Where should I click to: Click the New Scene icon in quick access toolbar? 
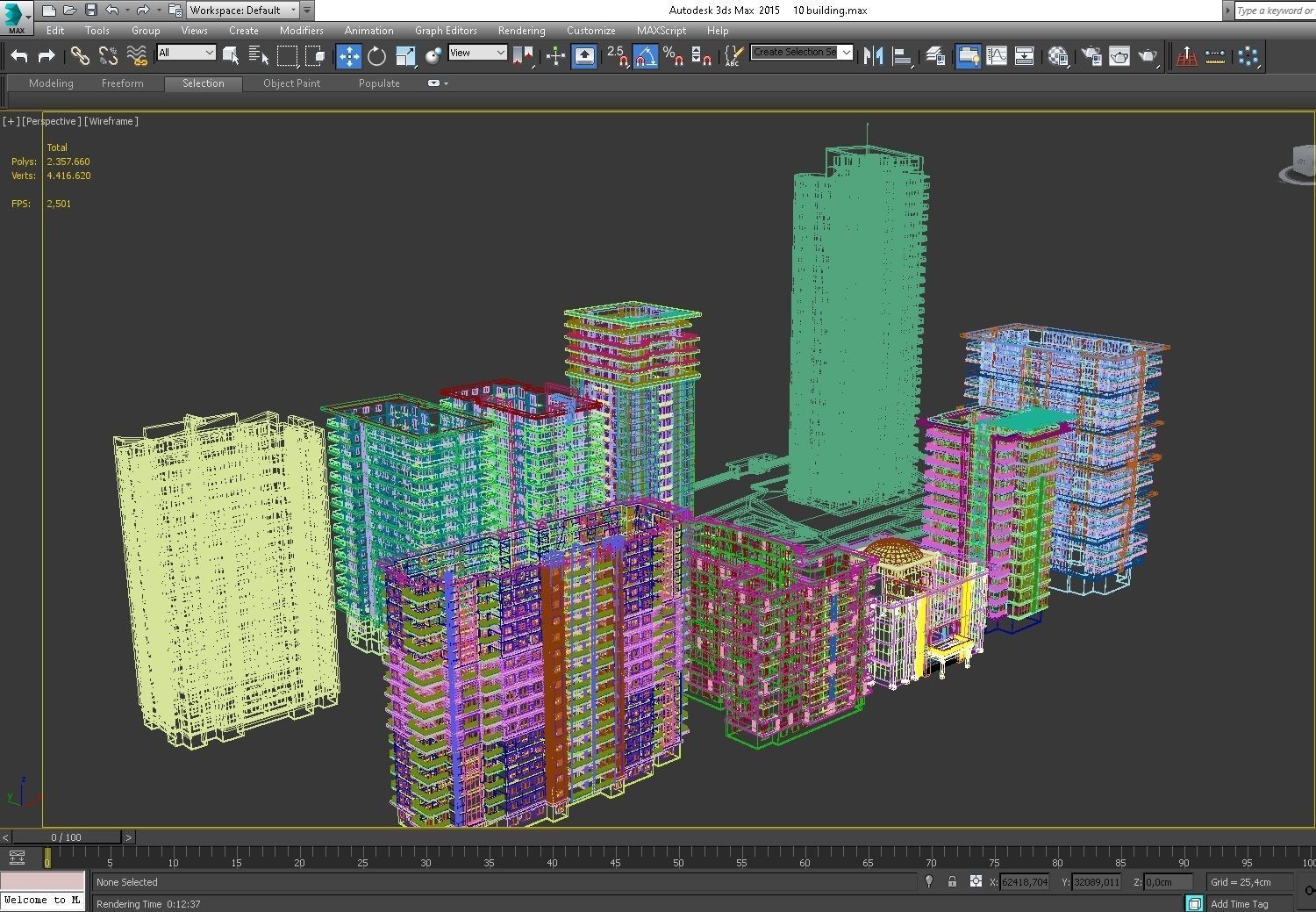49,11
